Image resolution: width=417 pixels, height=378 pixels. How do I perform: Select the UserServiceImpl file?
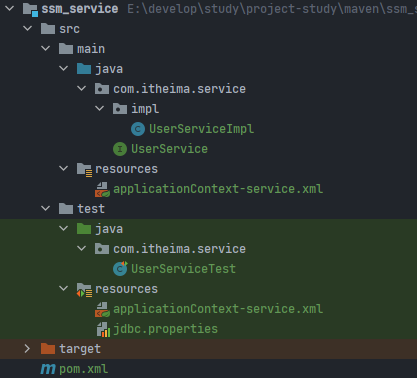[201, 129]
